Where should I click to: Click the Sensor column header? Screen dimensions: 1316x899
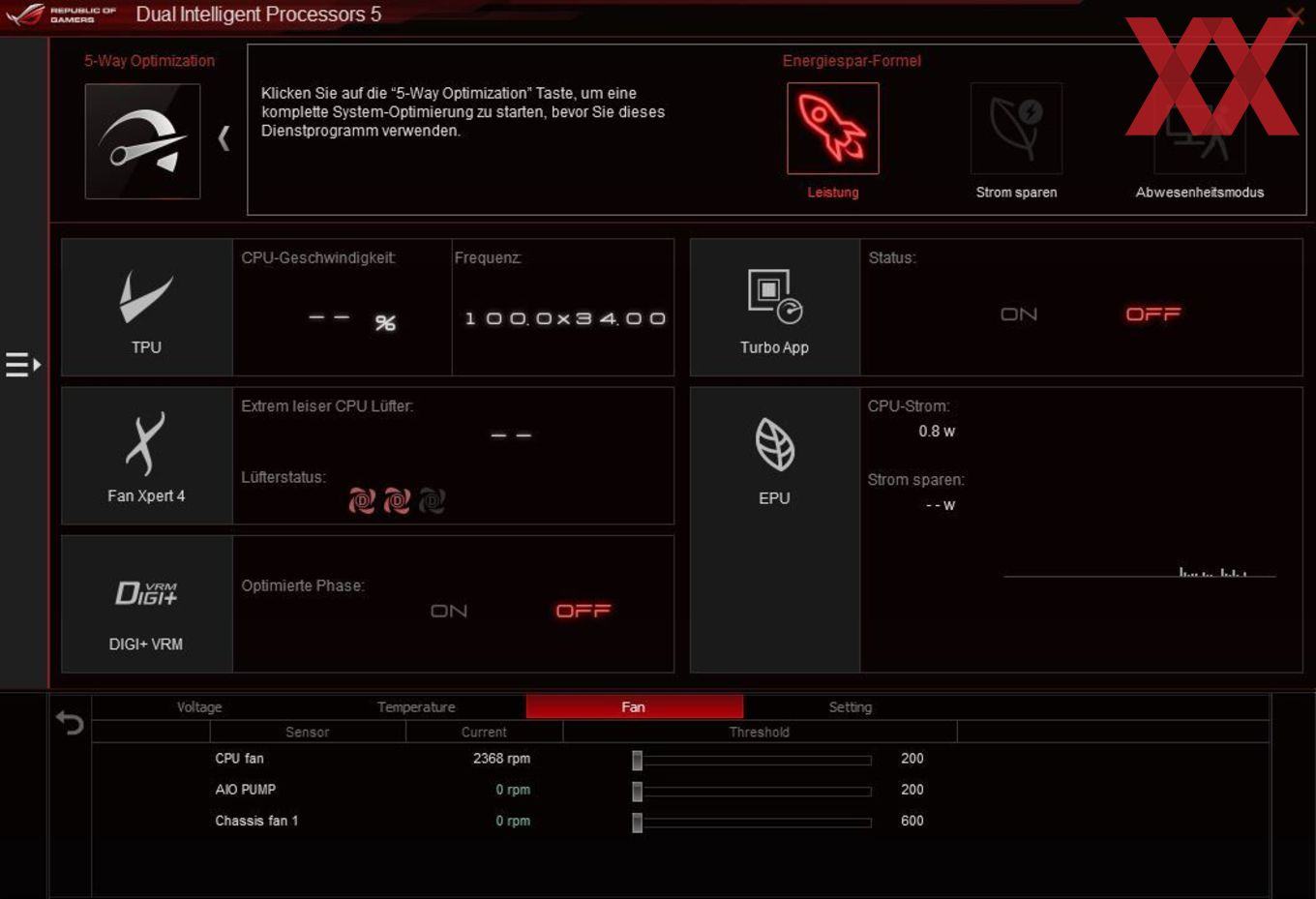[308, 733]
